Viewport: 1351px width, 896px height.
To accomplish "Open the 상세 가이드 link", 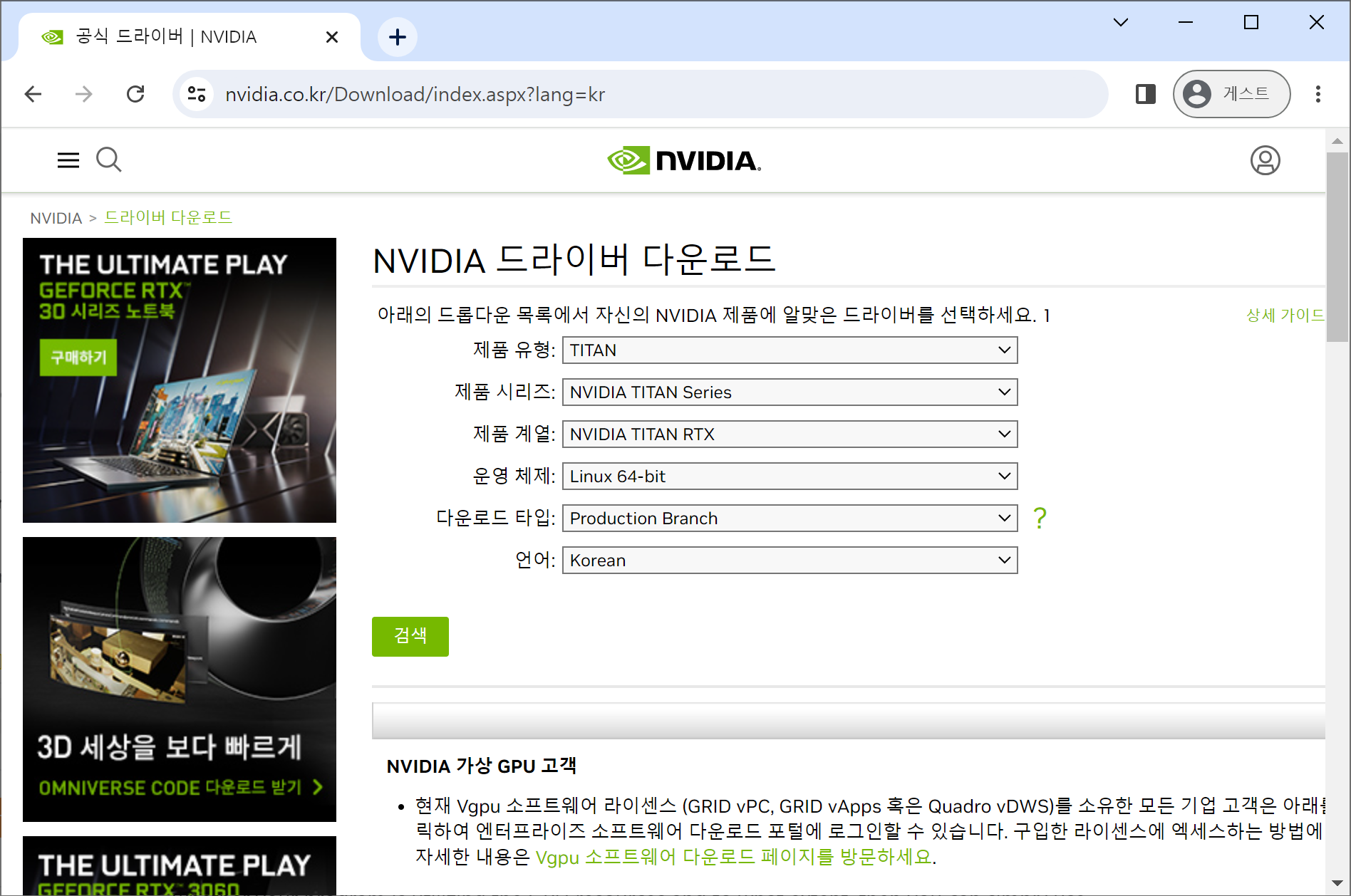I will click(x=1285, y=315).
